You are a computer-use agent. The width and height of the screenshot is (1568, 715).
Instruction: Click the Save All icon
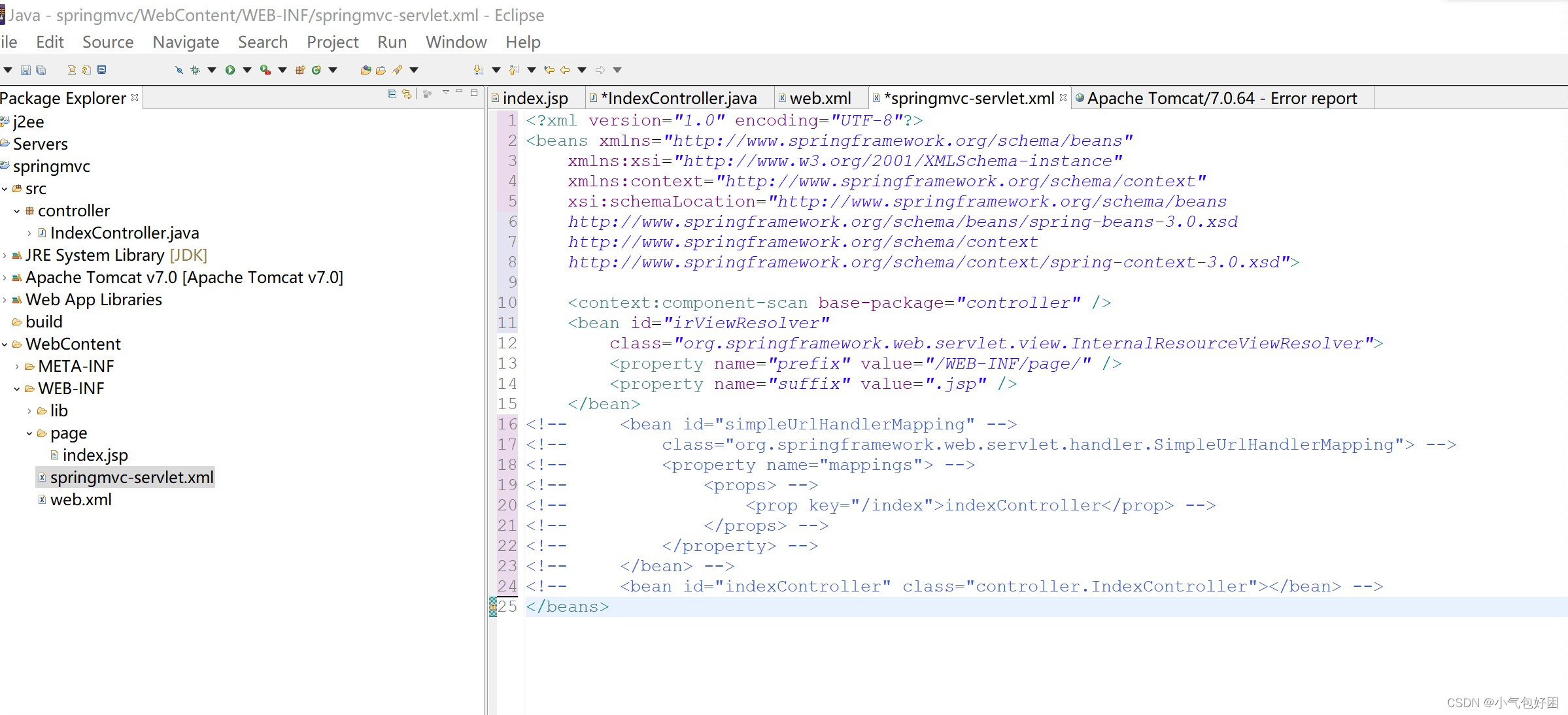coord(41,70)
